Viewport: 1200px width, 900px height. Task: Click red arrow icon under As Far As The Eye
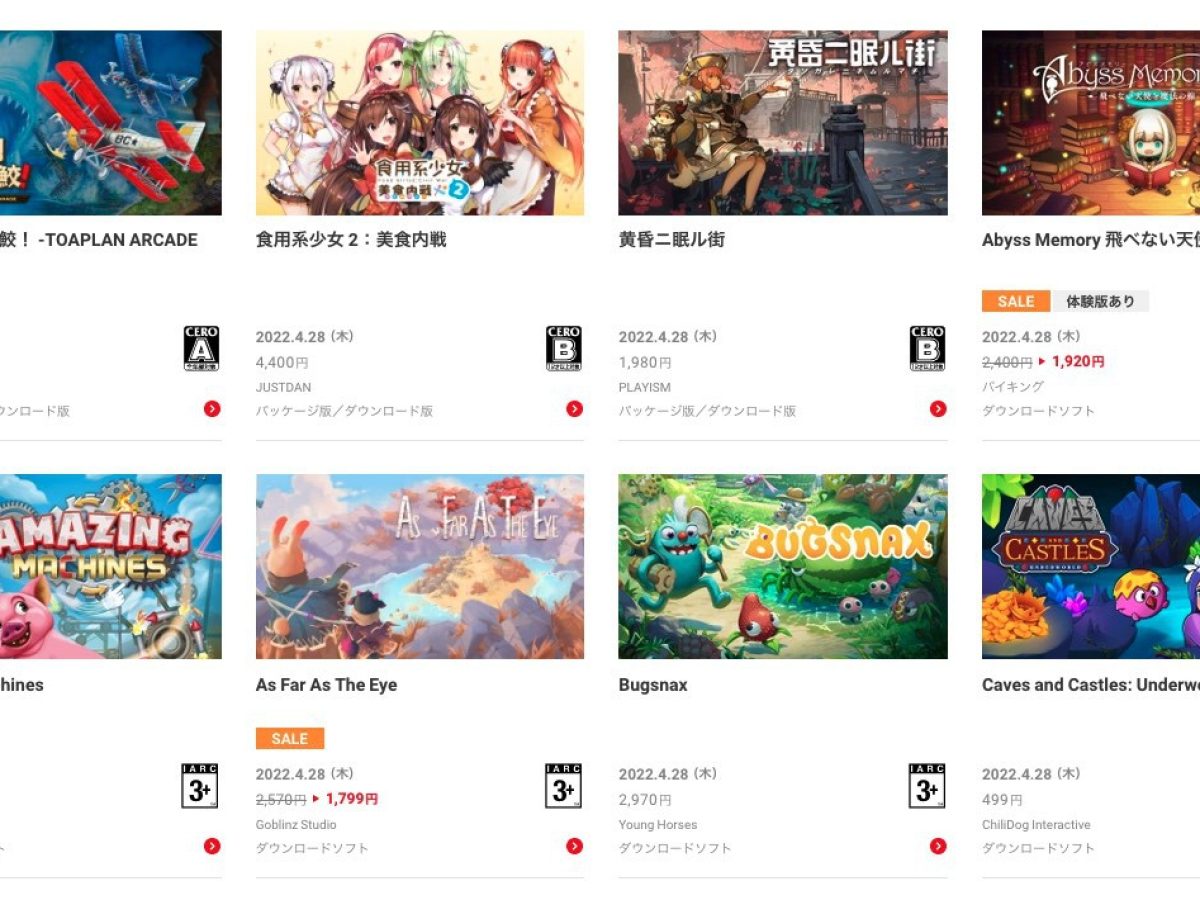tap(574, 846)
